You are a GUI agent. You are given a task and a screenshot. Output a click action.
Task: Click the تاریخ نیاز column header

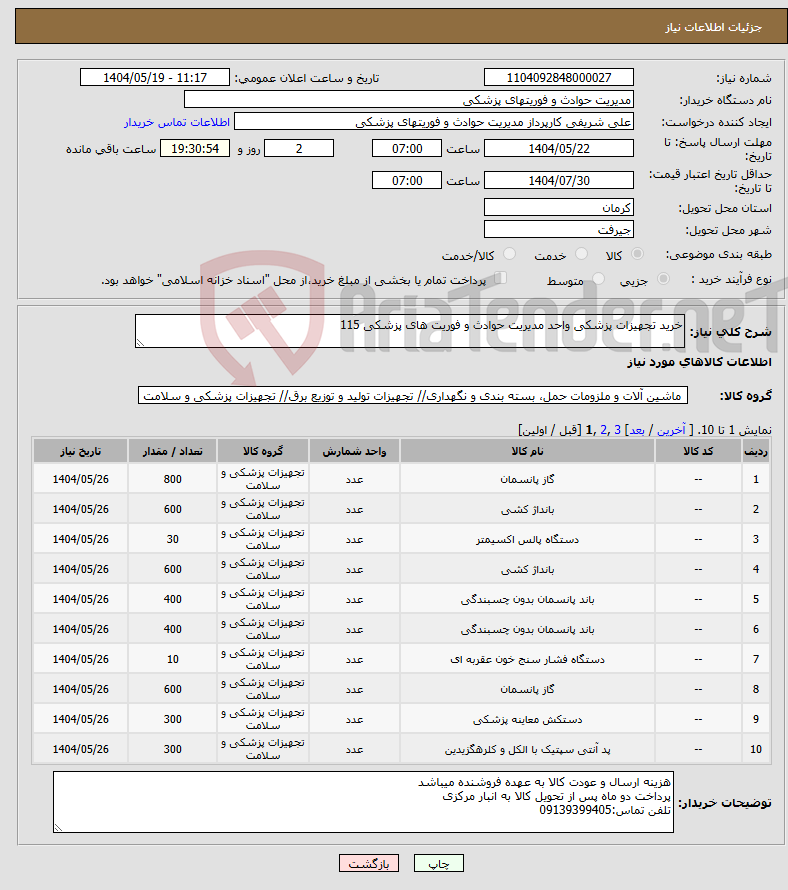click(80, 451)
